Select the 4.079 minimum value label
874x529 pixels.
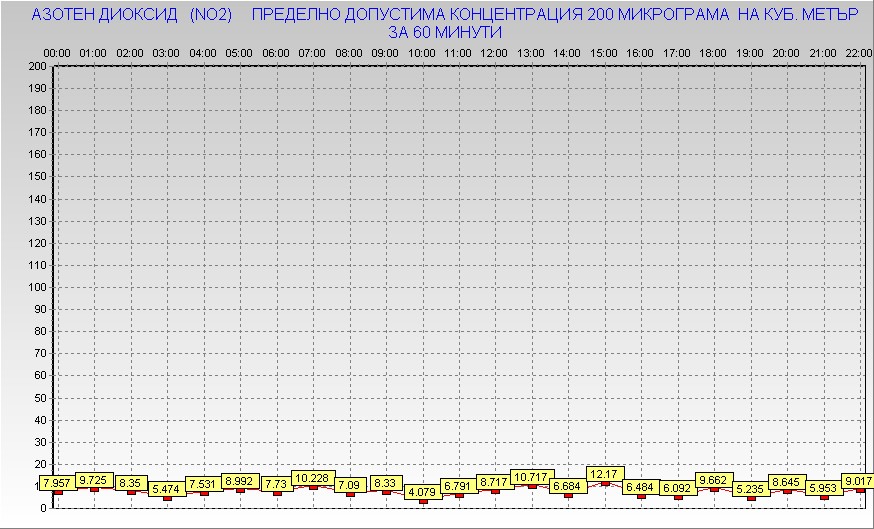pos(423,492)
